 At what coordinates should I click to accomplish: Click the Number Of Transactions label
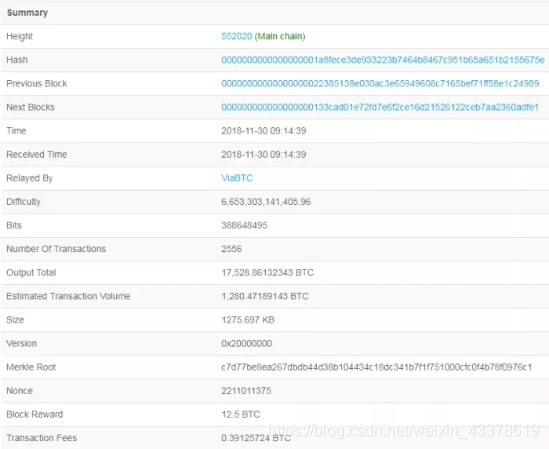click(x=56, y=249)
